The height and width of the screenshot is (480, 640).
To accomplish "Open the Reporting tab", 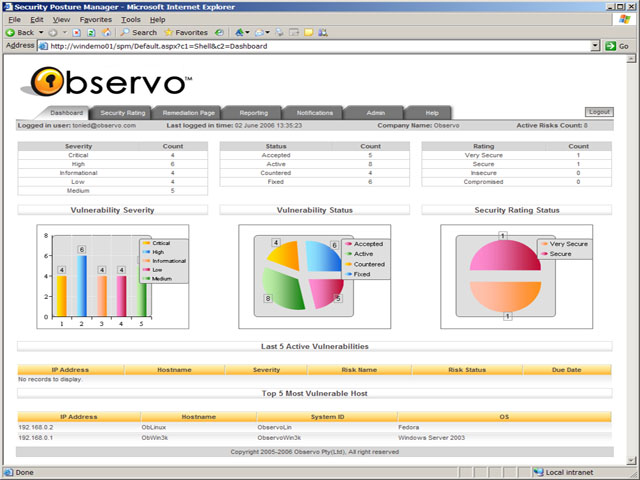I will tap(253, 113).
